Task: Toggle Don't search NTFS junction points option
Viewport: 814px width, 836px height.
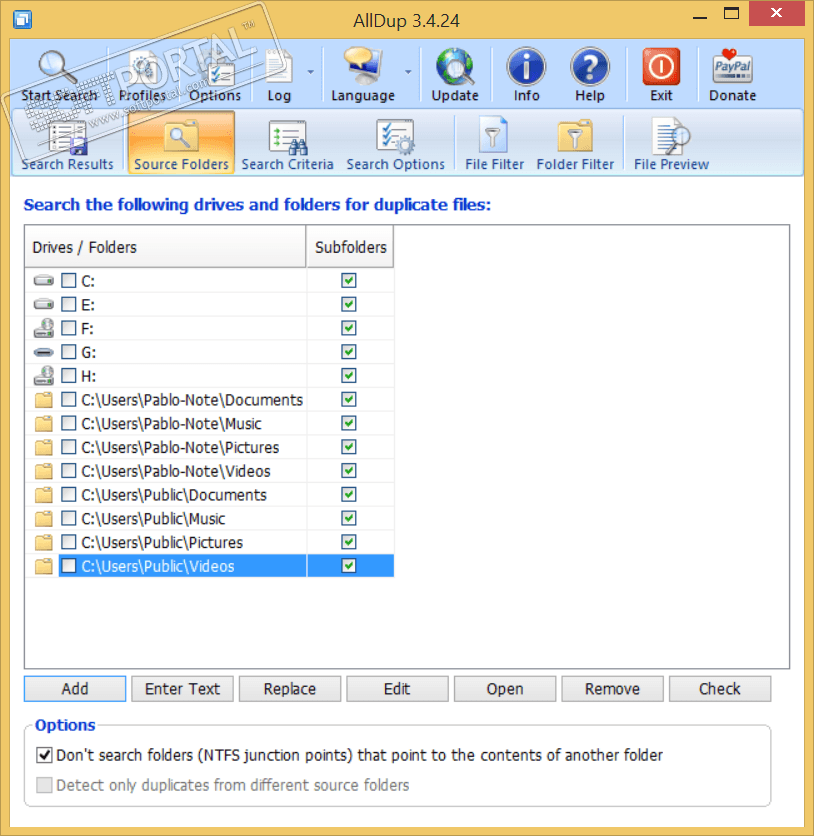Action: (x=44, y=755)
